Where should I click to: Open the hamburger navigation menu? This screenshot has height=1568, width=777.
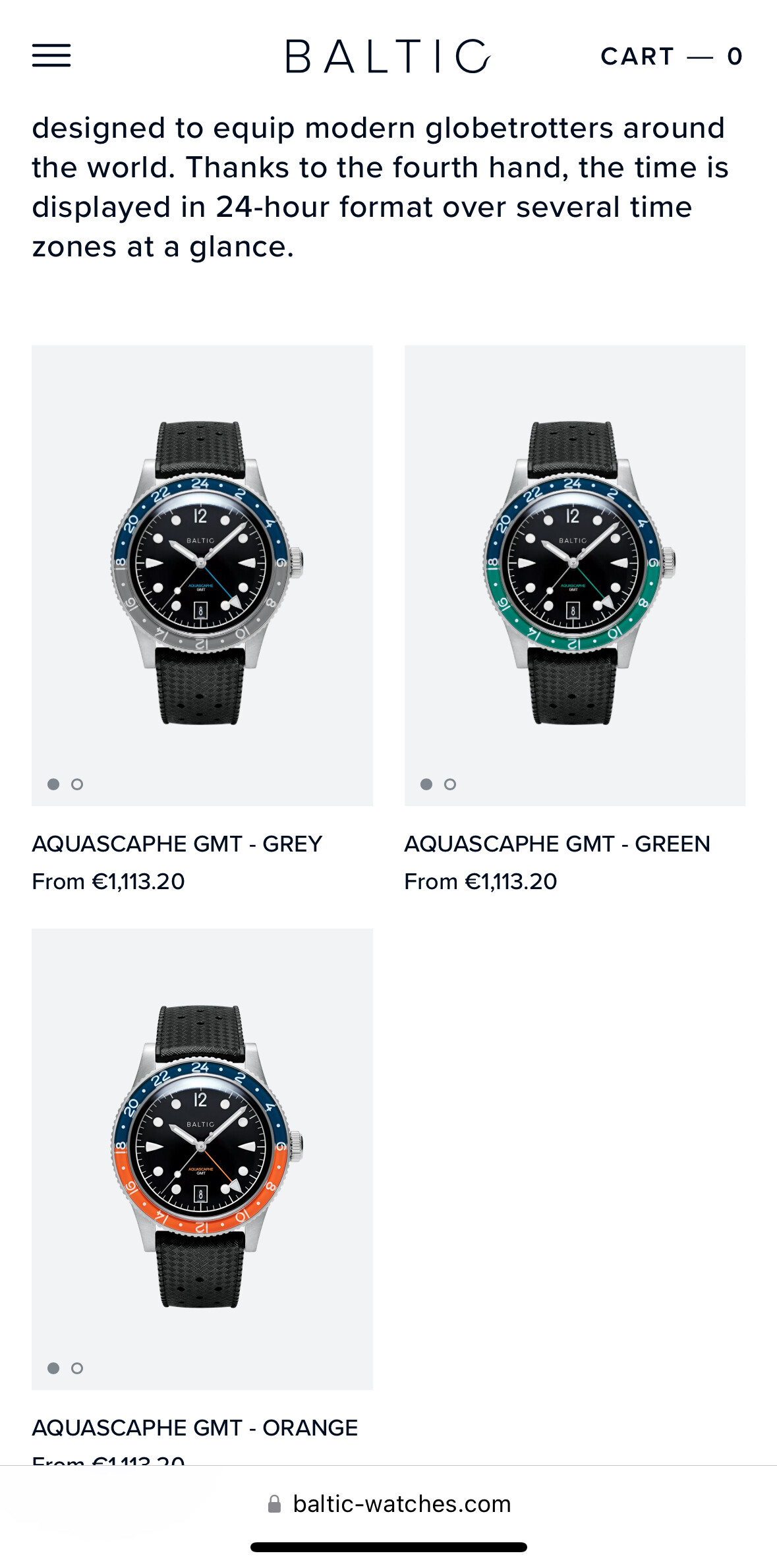point(51,56)
